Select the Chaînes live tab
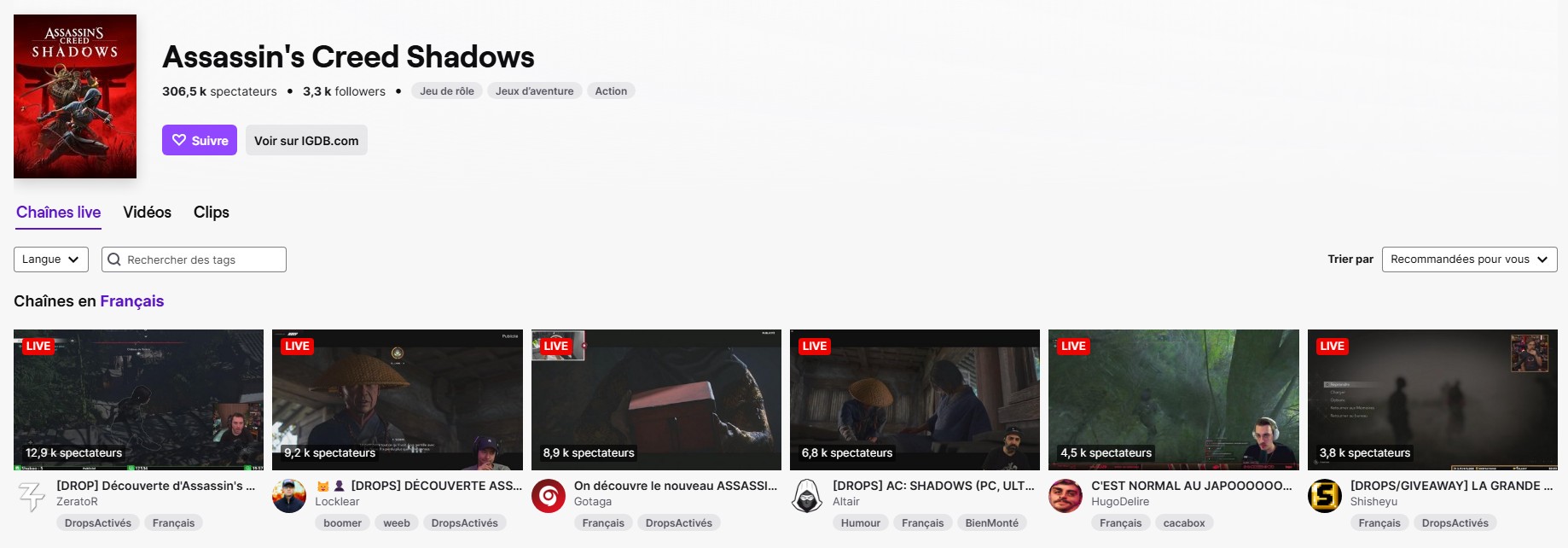Image resolution: width=1568 pixels, height=548 pixels. point(58,213)
